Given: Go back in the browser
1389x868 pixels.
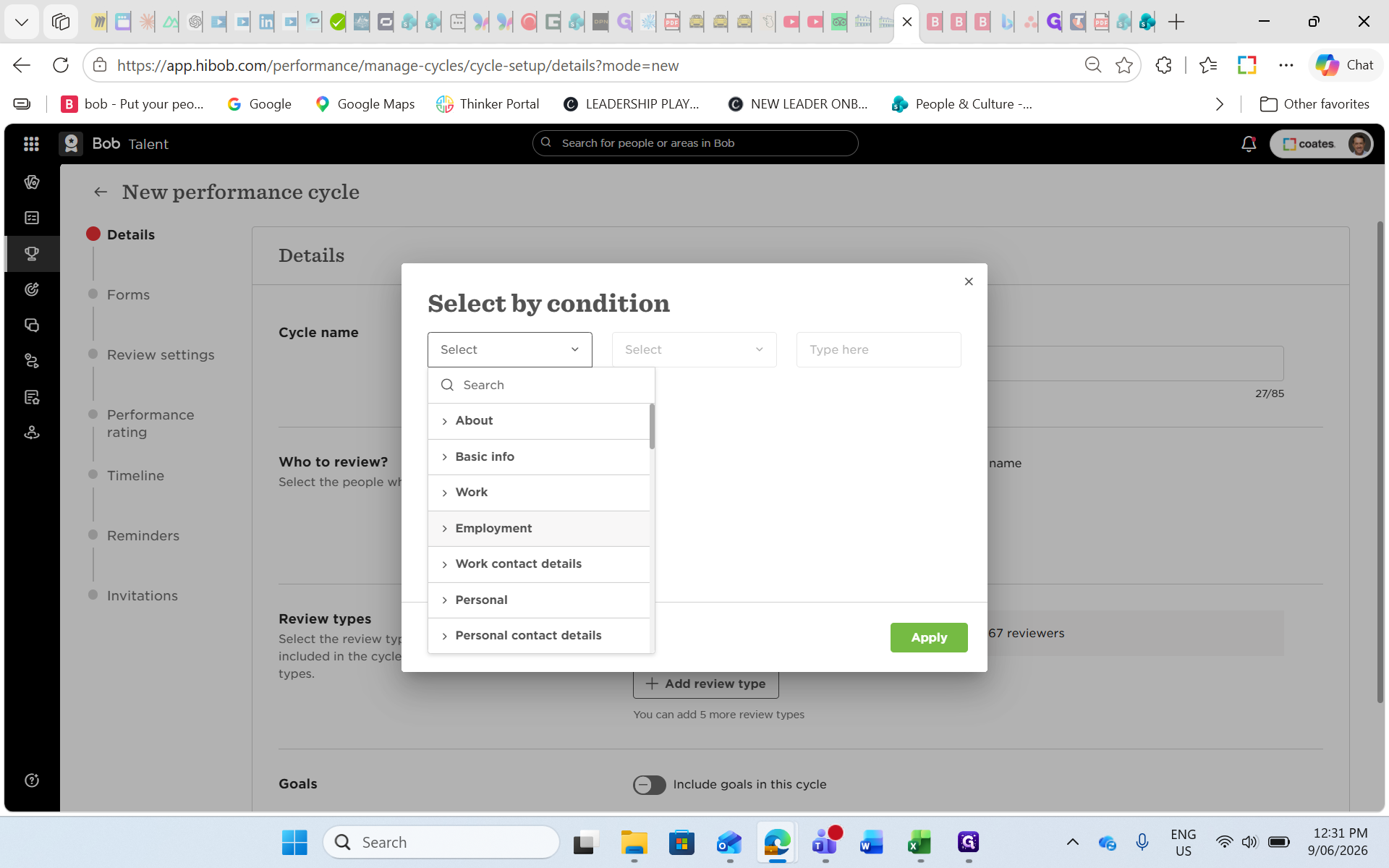Looking at the screenshot, I should click(x=22, y=65).
